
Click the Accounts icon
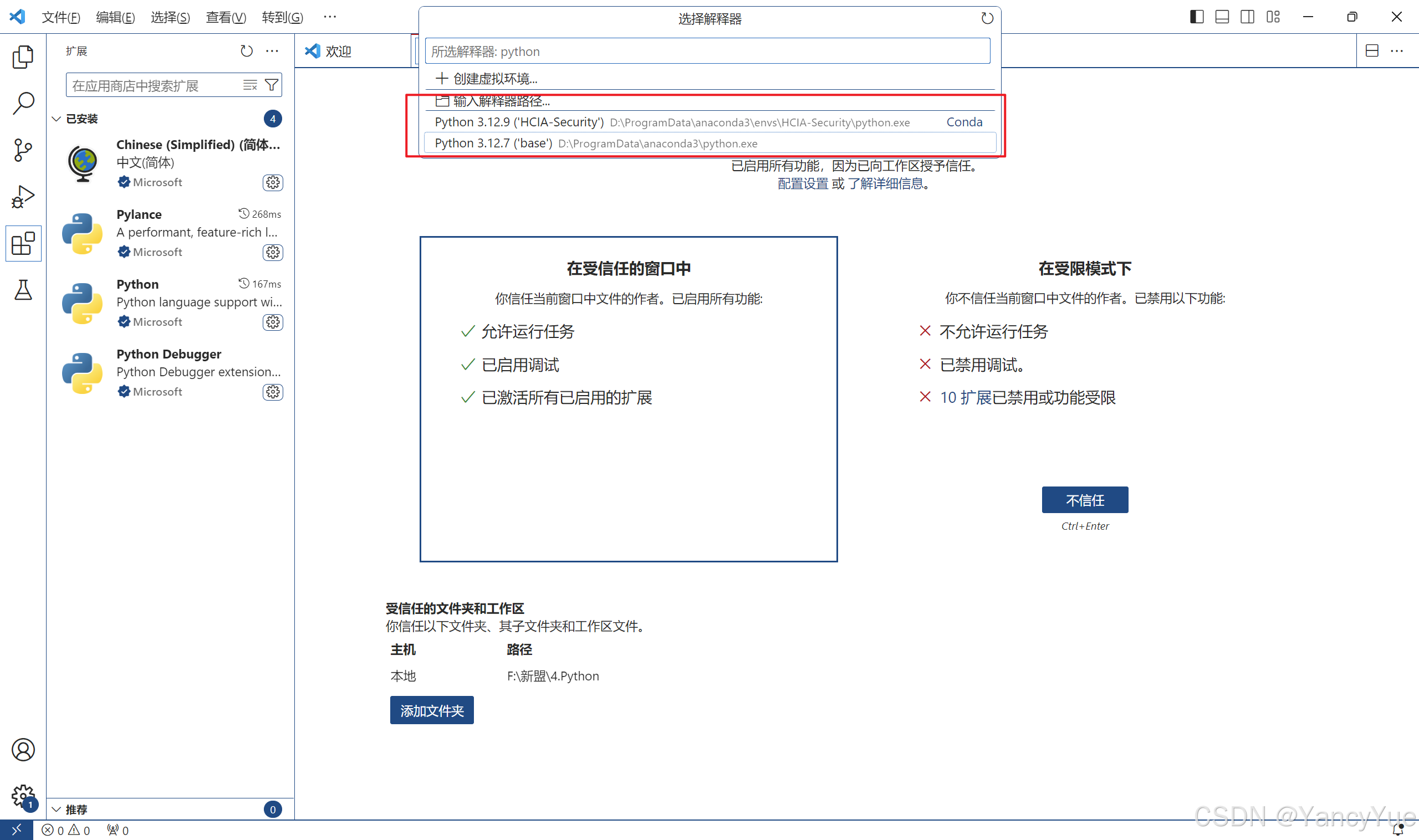[x=23, y=750]
